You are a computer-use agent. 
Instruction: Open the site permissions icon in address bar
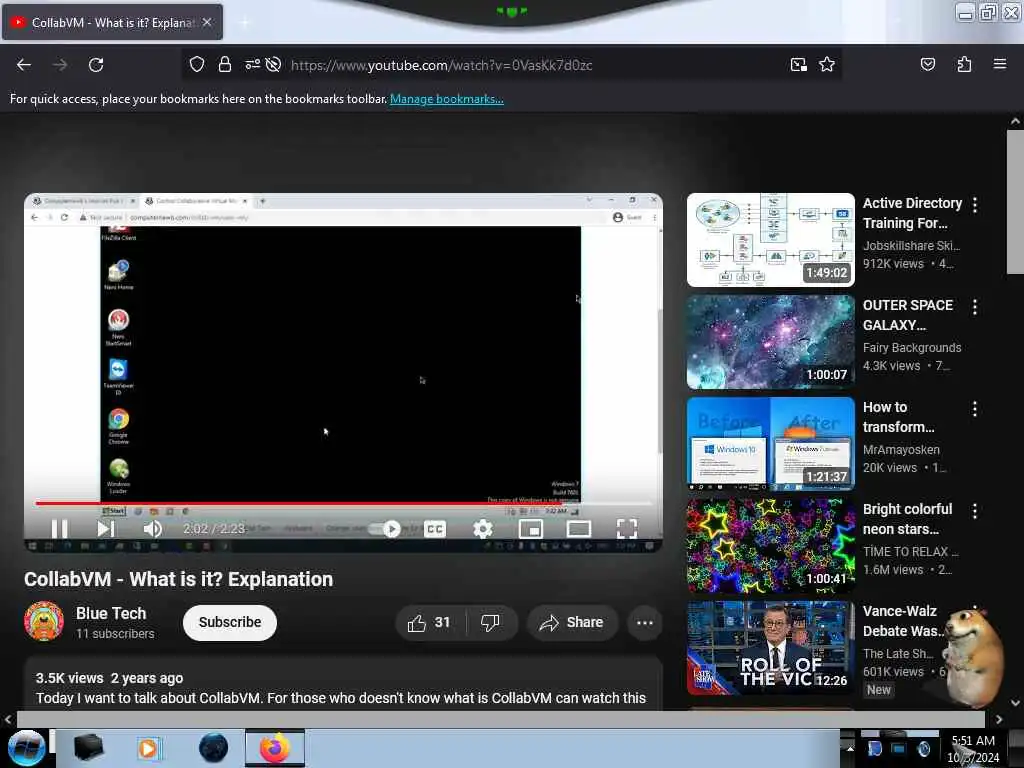pos(252,64)
